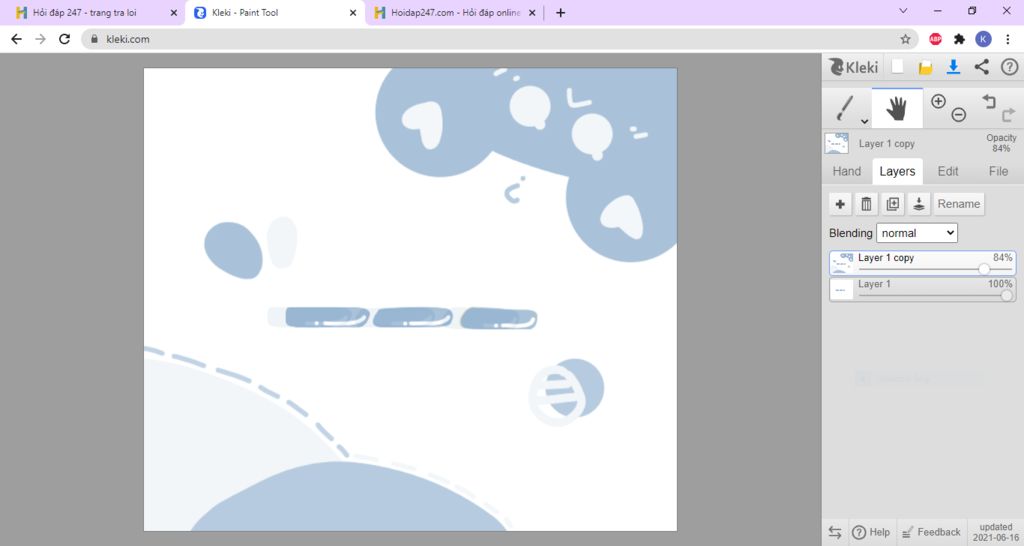Close the Hoidap247.com browser tab

pos(532,12)
